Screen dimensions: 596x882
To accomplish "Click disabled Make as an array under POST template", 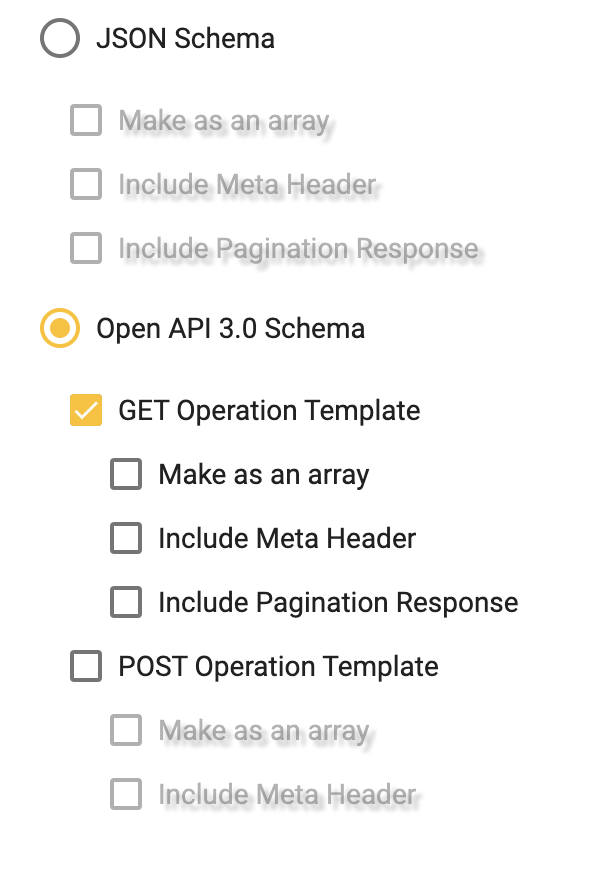I will coord(126,730).
